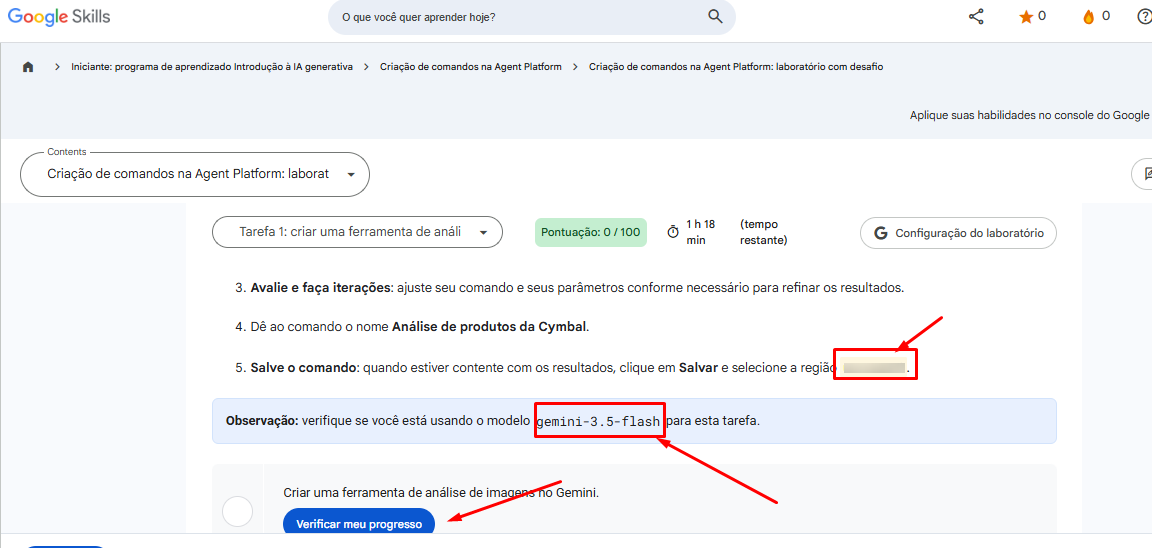1152x548 pixels.
Task: Click the Google Skills logo
Action: [x=60, y=16]
